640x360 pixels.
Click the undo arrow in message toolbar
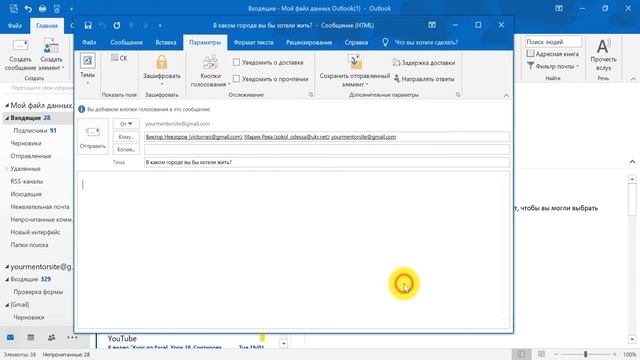(x=102, y=25)
